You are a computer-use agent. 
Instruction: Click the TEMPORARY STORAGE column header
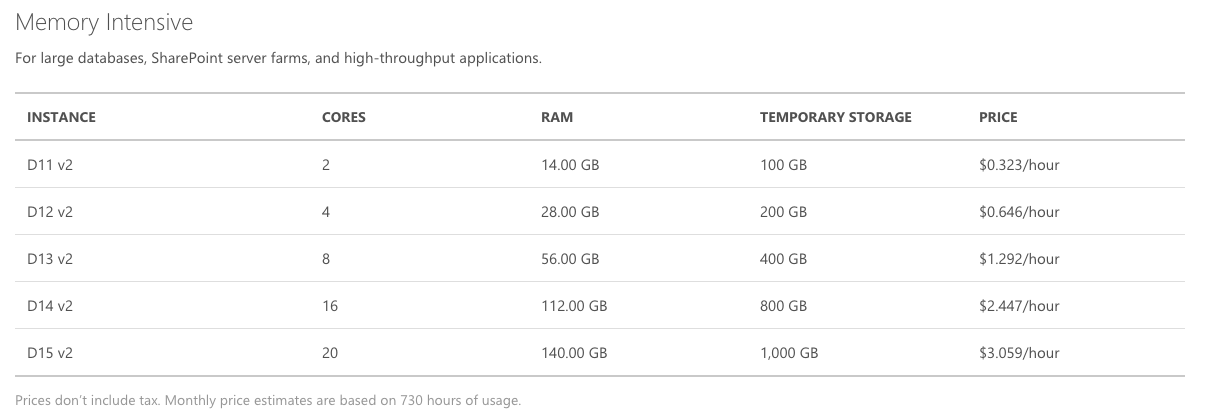click(835, 117)
